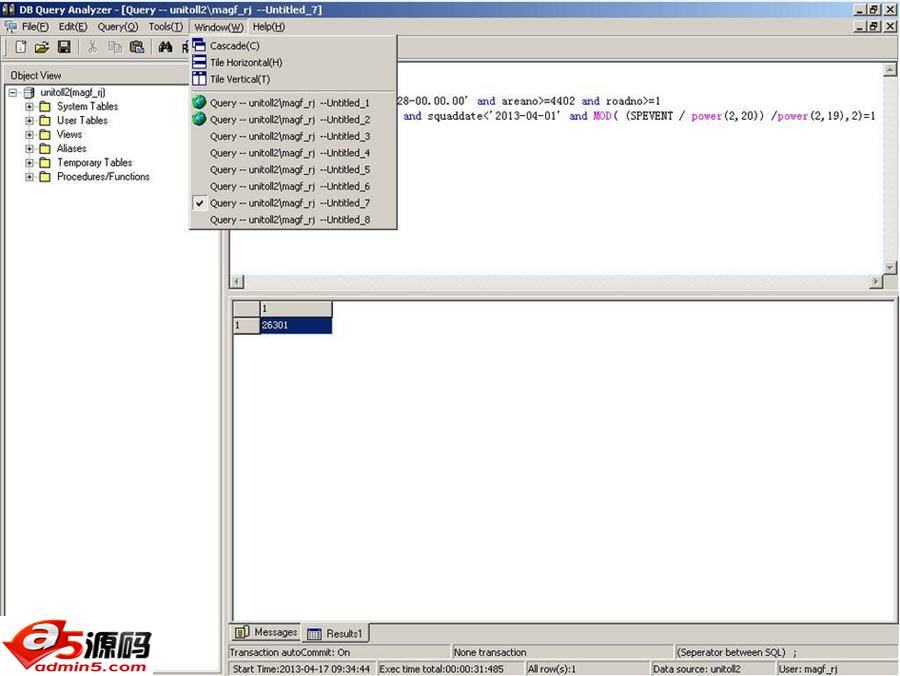Viewport: 900px width, 676px height.
Task: Select the result cell containing 26301
Action: [296, 324]
